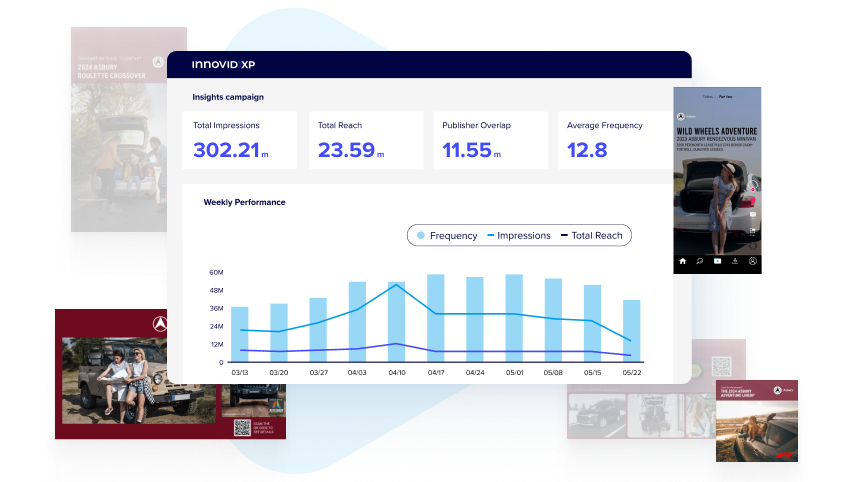Select the 04/24 frequency bar
Screen dimensions: 858x482
pyautogui.click(x=475, y=320)
